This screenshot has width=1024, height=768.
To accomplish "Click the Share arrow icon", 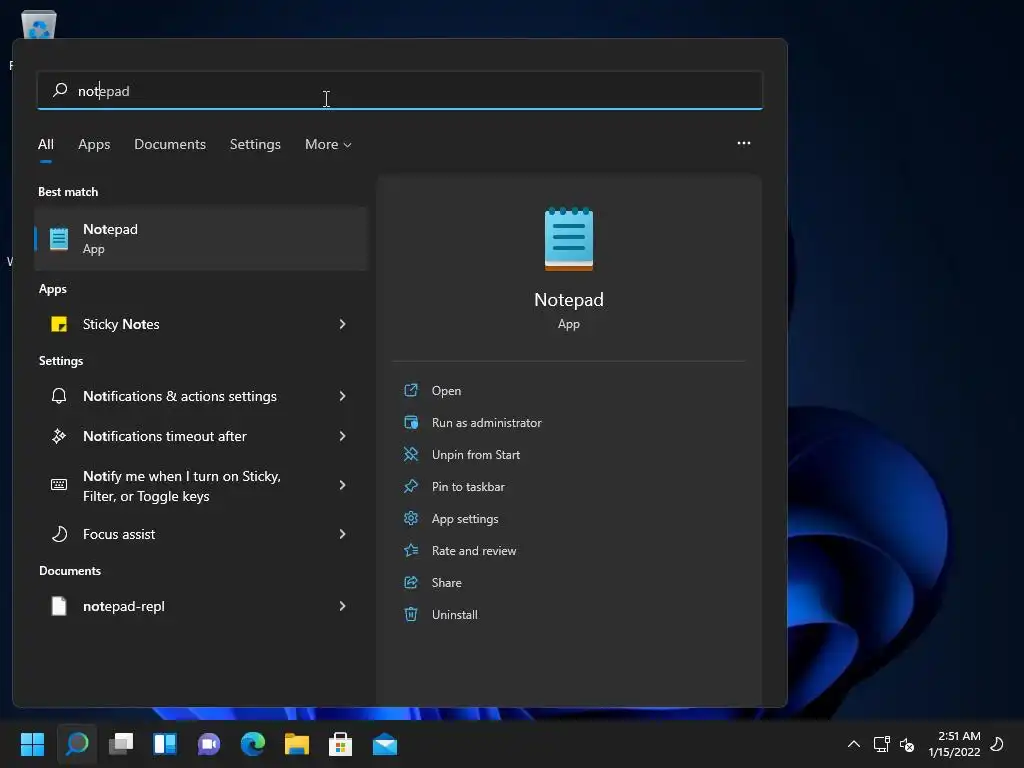I will tap(411, 583).
